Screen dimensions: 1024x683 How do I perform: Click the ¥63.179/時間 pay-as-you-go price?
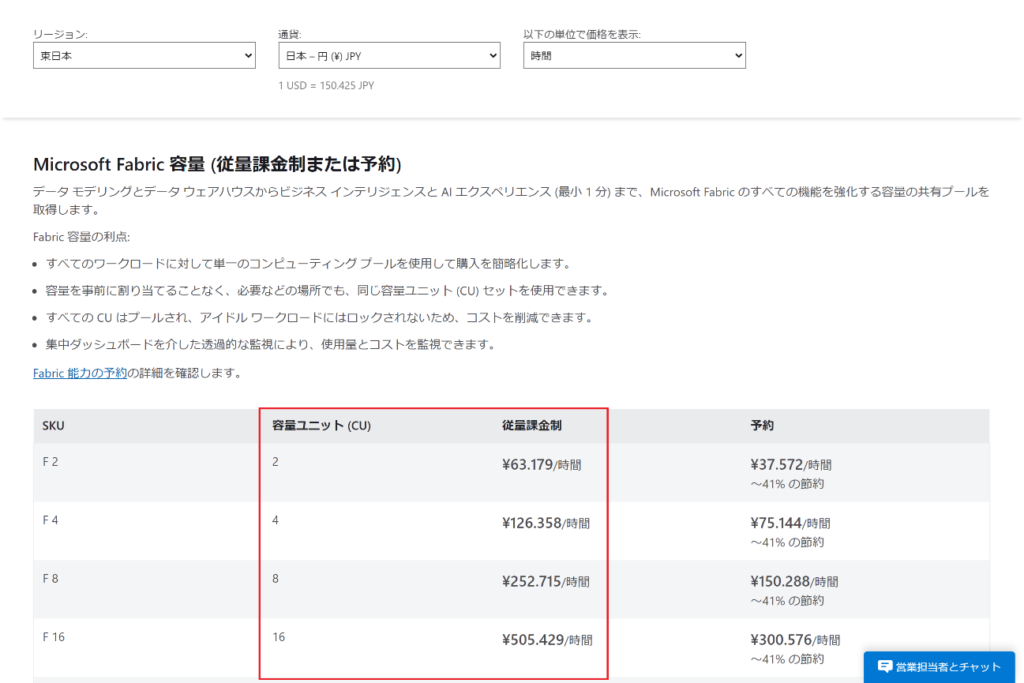click(x=541, y=465)
